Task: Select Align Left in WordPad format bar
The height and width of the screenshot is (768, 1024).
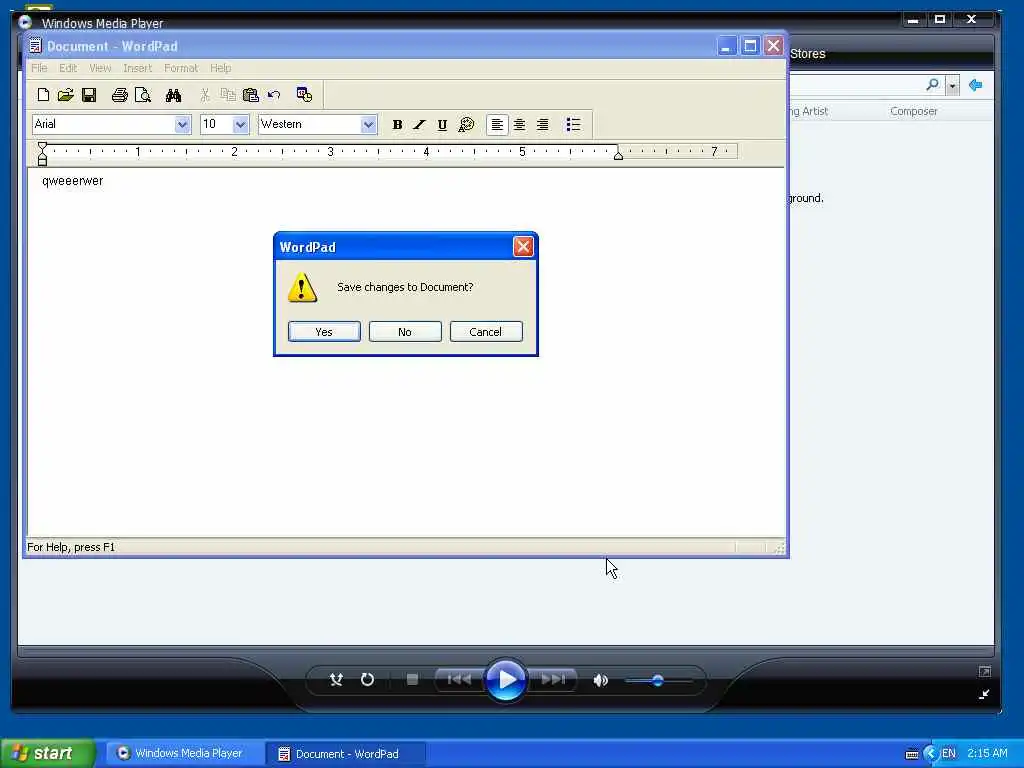Action: (x=497, y=125)
